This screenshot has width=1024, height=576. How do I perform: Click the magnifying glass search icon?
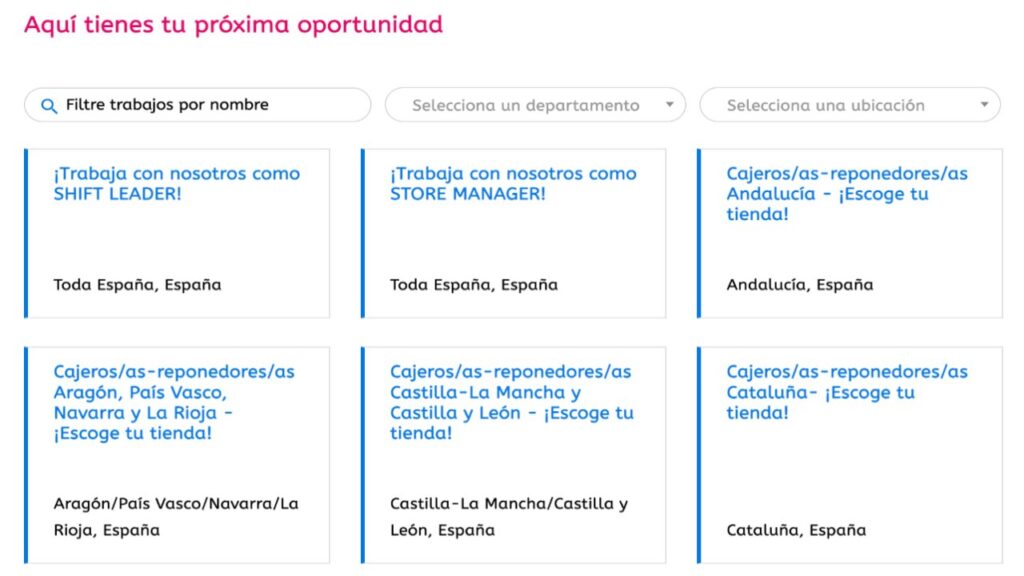[49, 104]
